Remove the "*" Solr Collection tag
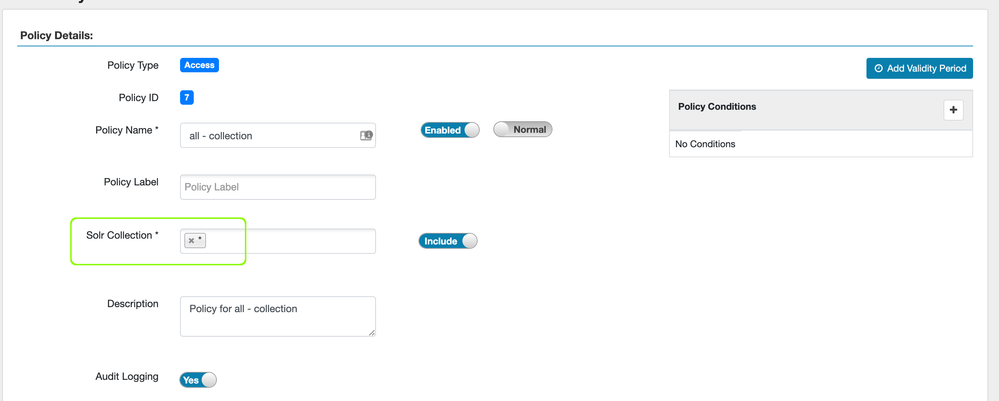The image size is (999, 401). [x=191, y=240]
